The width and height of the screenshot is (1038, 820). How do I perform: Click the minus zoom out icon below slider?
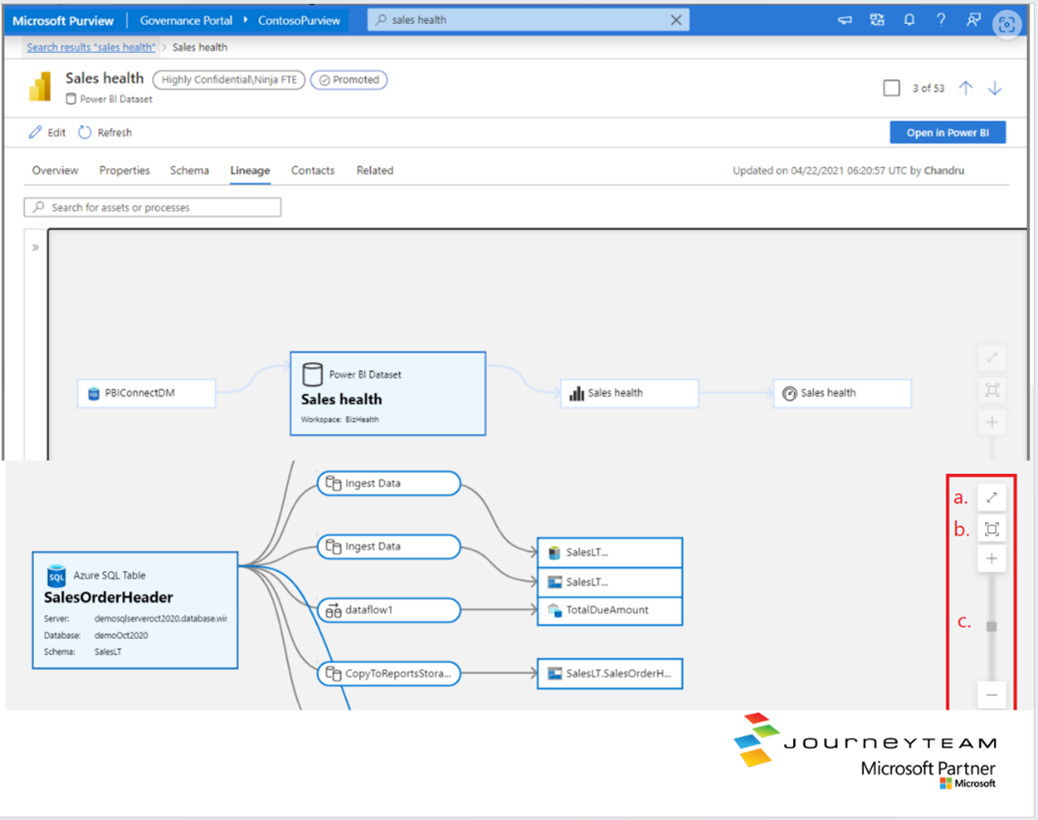(x=991, y=695)
